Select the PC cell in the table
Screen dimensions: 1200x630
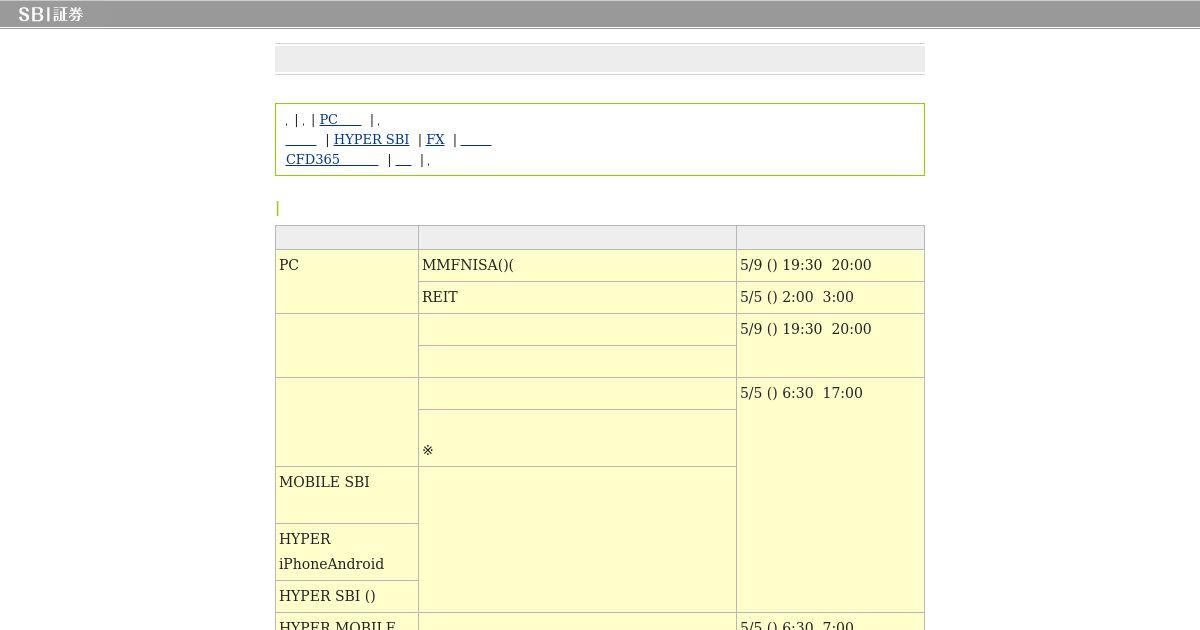347,281
